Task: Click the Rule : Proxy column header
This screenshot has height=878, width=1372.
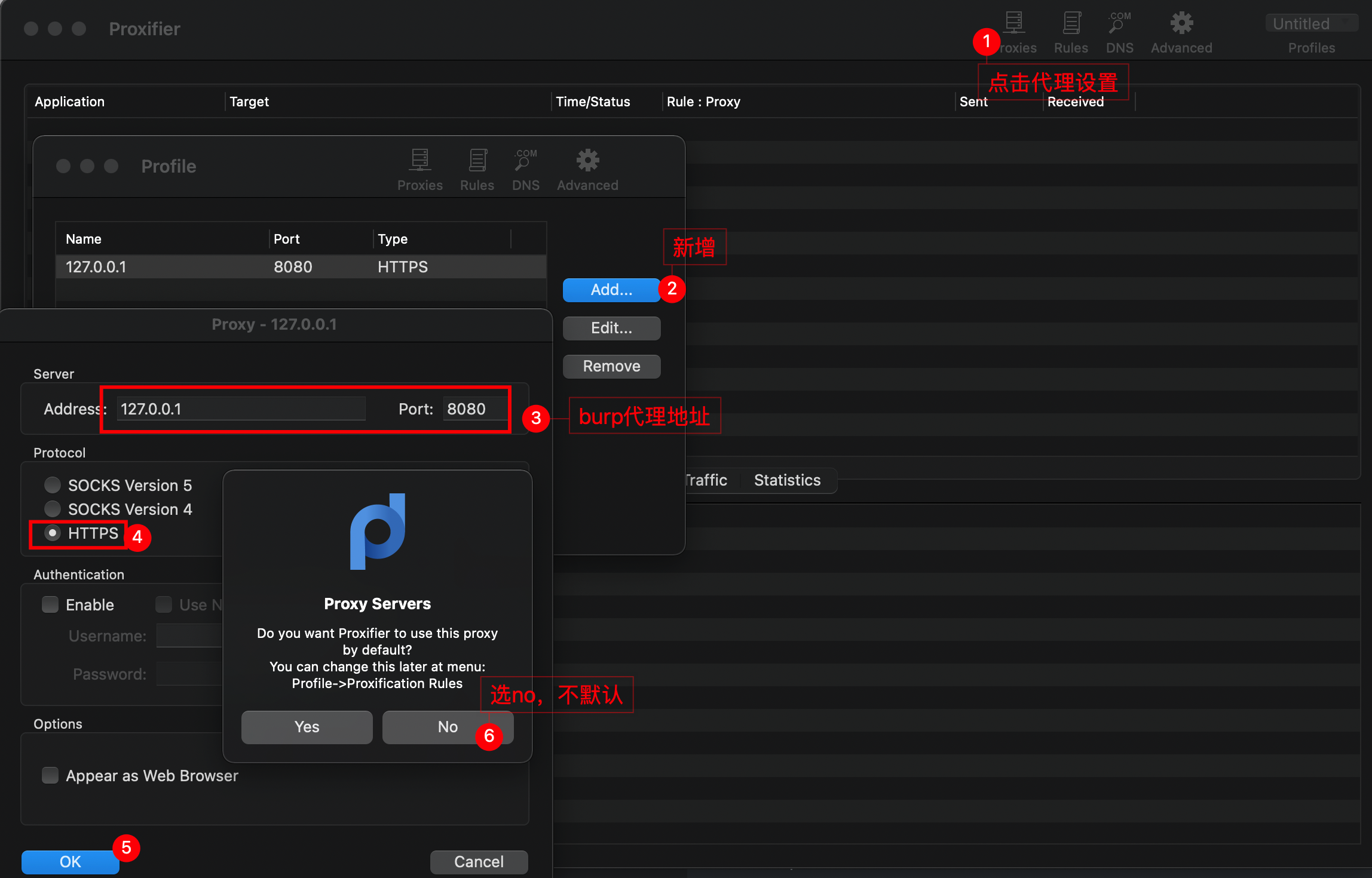Action: coord(703,102)
